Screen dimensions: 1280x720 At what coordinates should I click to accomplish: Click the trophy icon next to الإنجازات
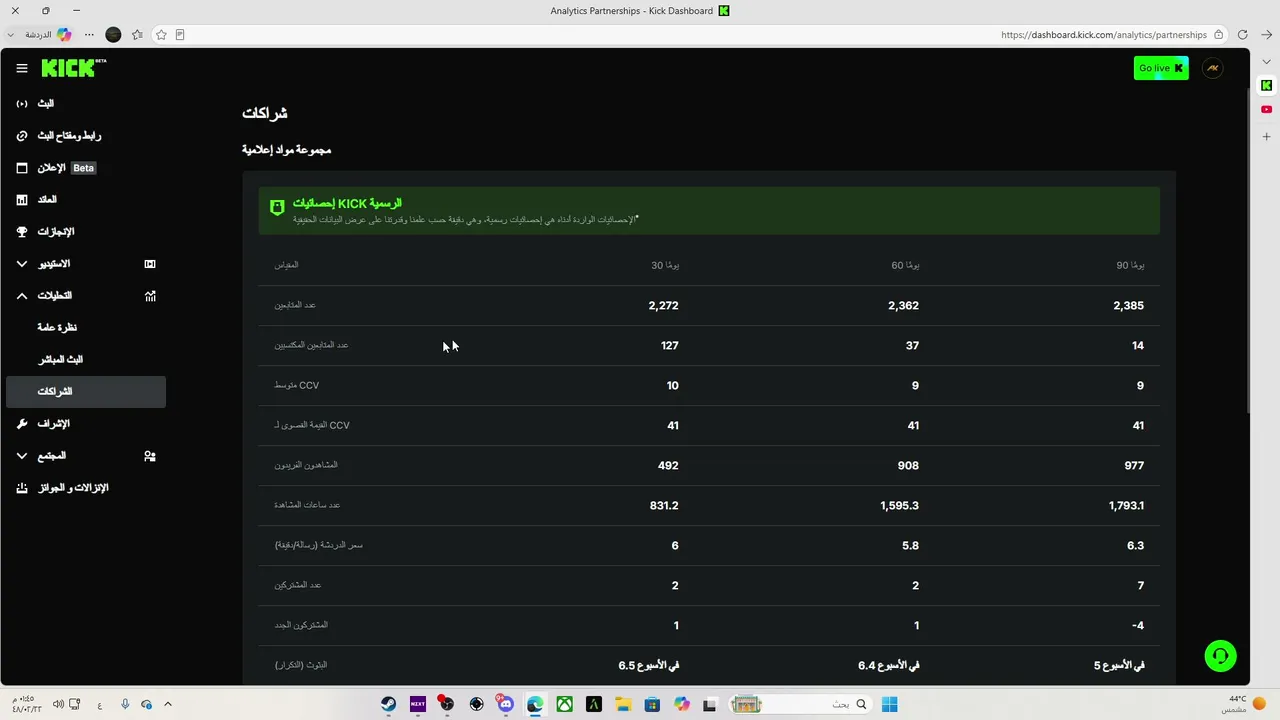22,232
